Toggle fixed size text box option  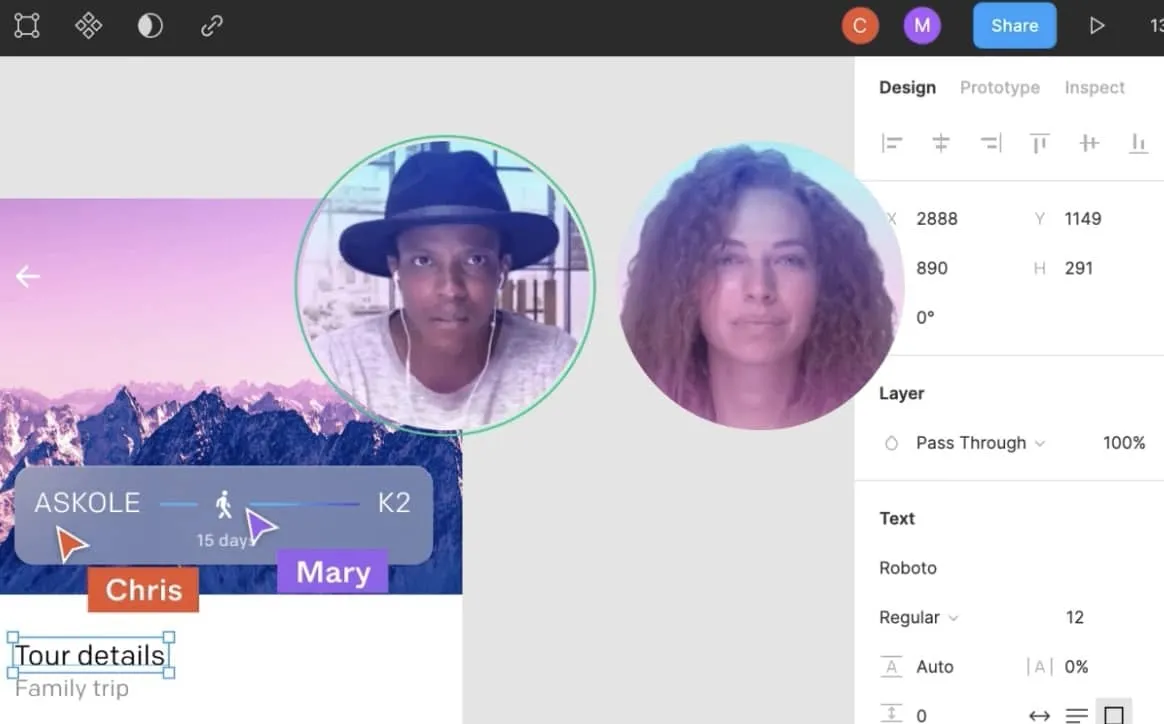click(x=1114, y=715)
